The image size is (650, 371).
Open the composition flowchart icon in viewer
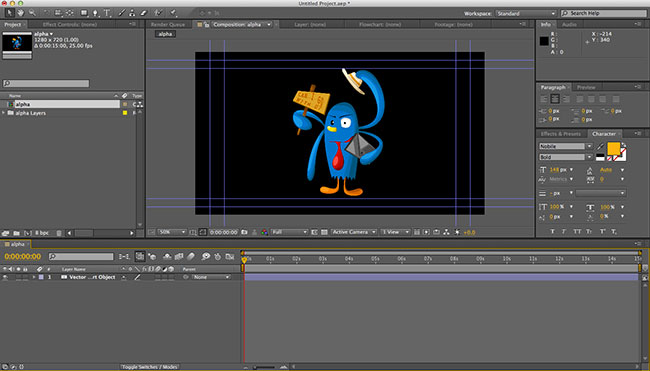(446, 232)
